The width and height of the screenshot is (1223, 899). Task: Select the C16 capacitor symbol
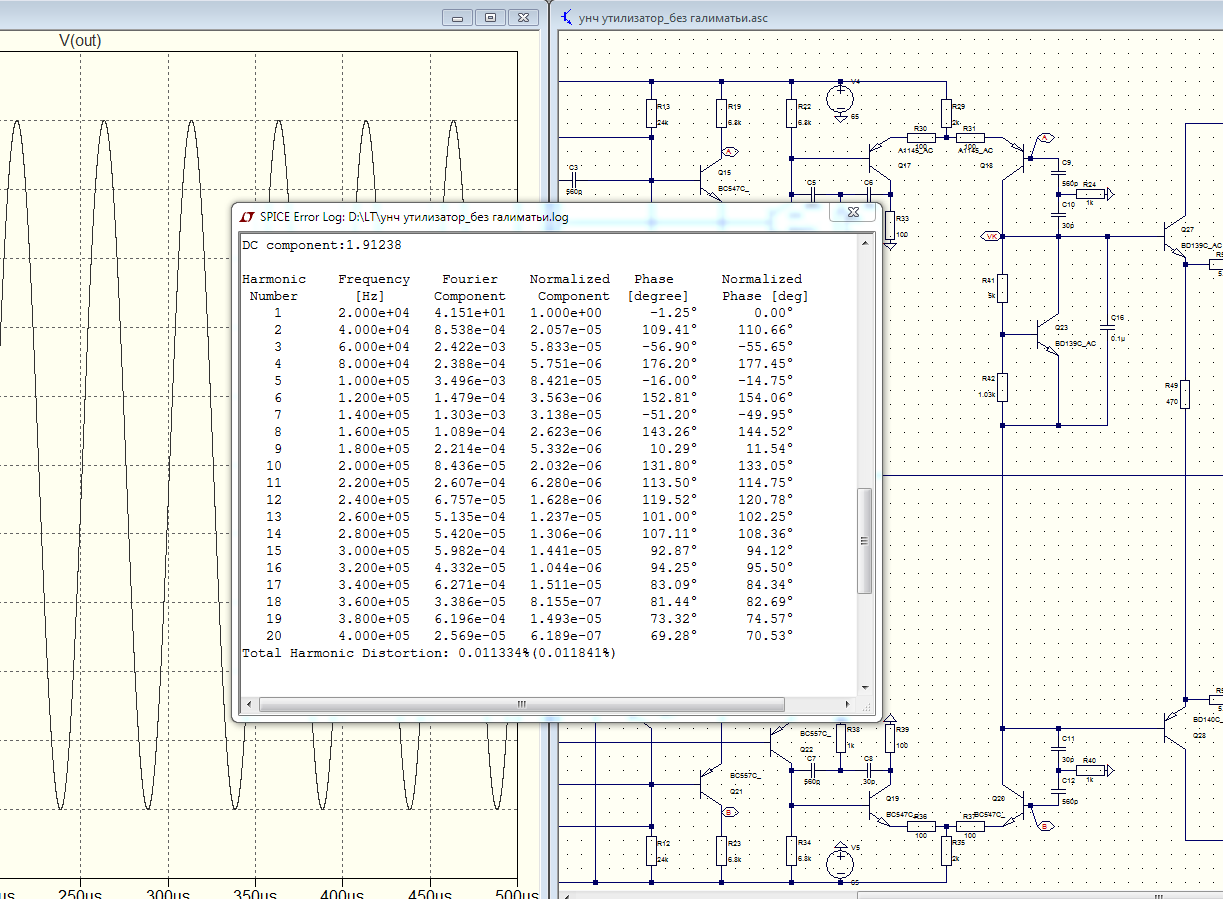pyautogui.click(x=1107, y=326)
